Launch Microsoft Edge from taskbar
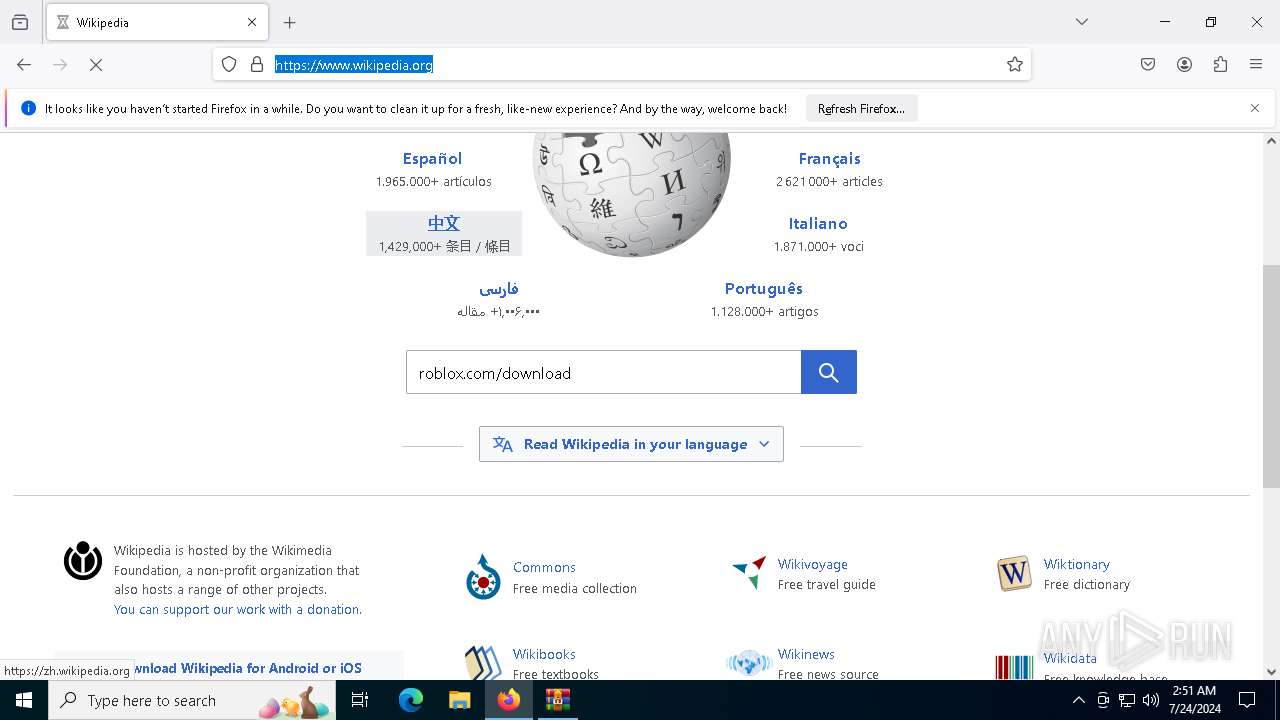 411,701
